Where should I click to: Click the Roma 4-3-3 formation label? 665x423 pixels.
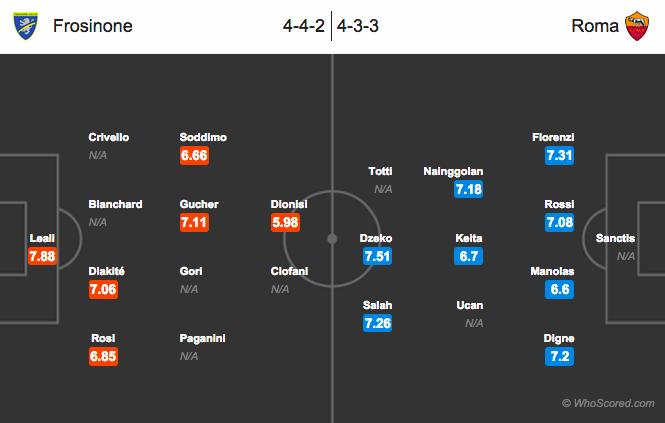click(358, 26)
